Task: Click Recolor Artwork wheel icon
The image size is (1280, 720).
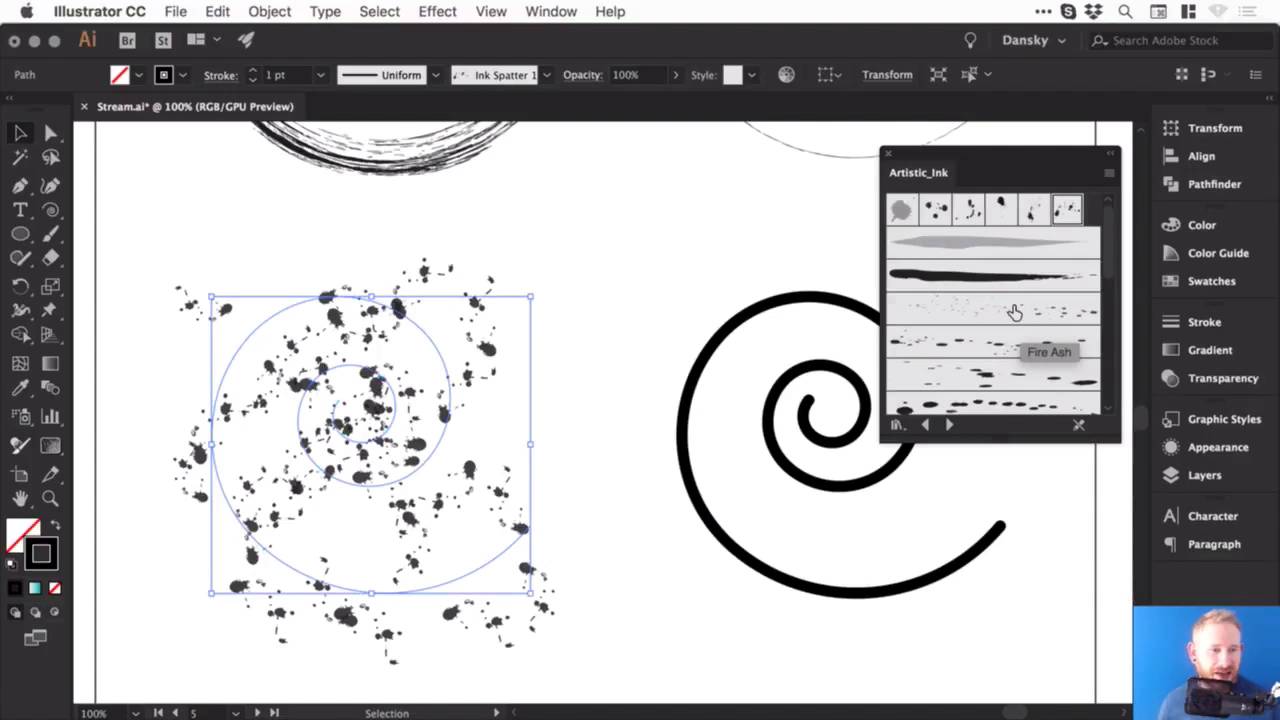Action: pos(786,75)
